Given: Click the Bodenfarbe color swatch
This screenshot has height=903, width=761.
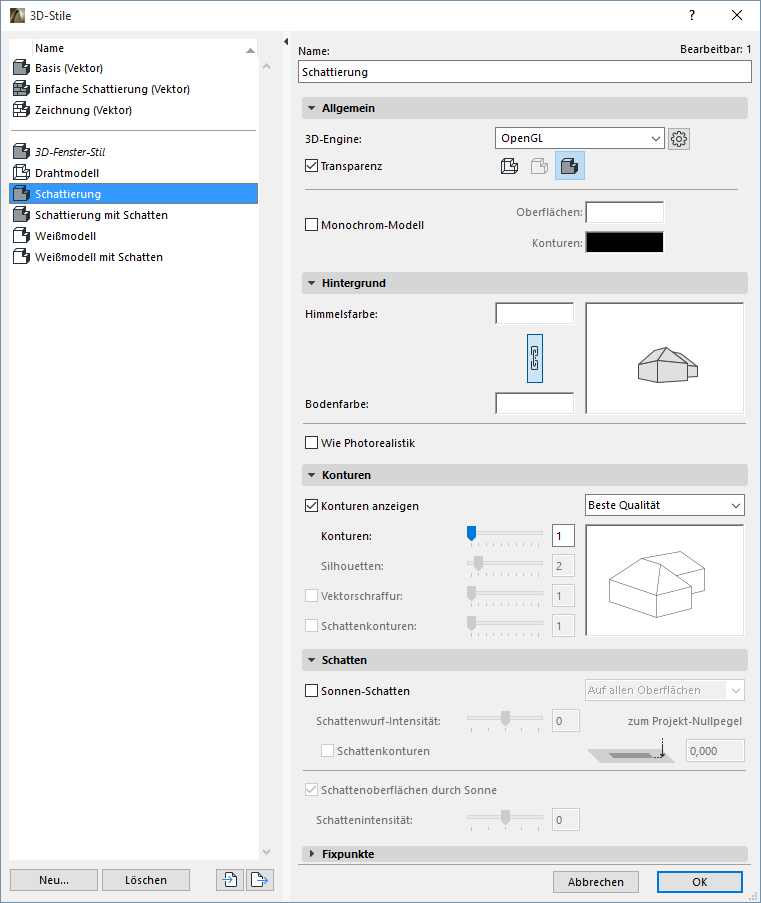Looking at the screenshot, I should 535,403.
